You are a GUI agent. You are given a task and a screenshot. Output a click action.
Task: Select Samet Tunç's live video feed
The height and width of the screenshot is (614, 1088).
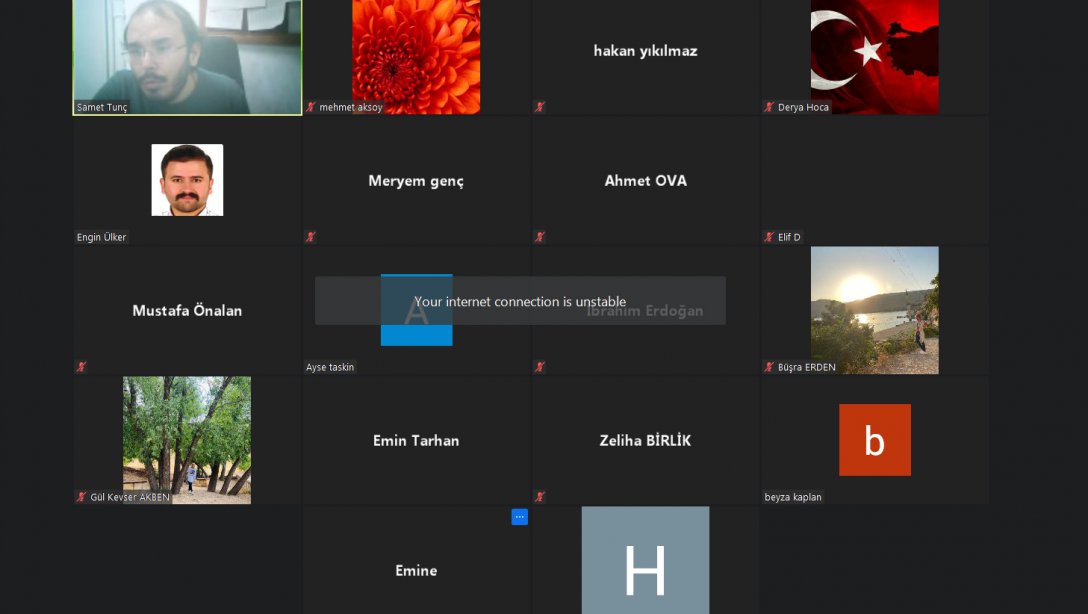point(187,57)
